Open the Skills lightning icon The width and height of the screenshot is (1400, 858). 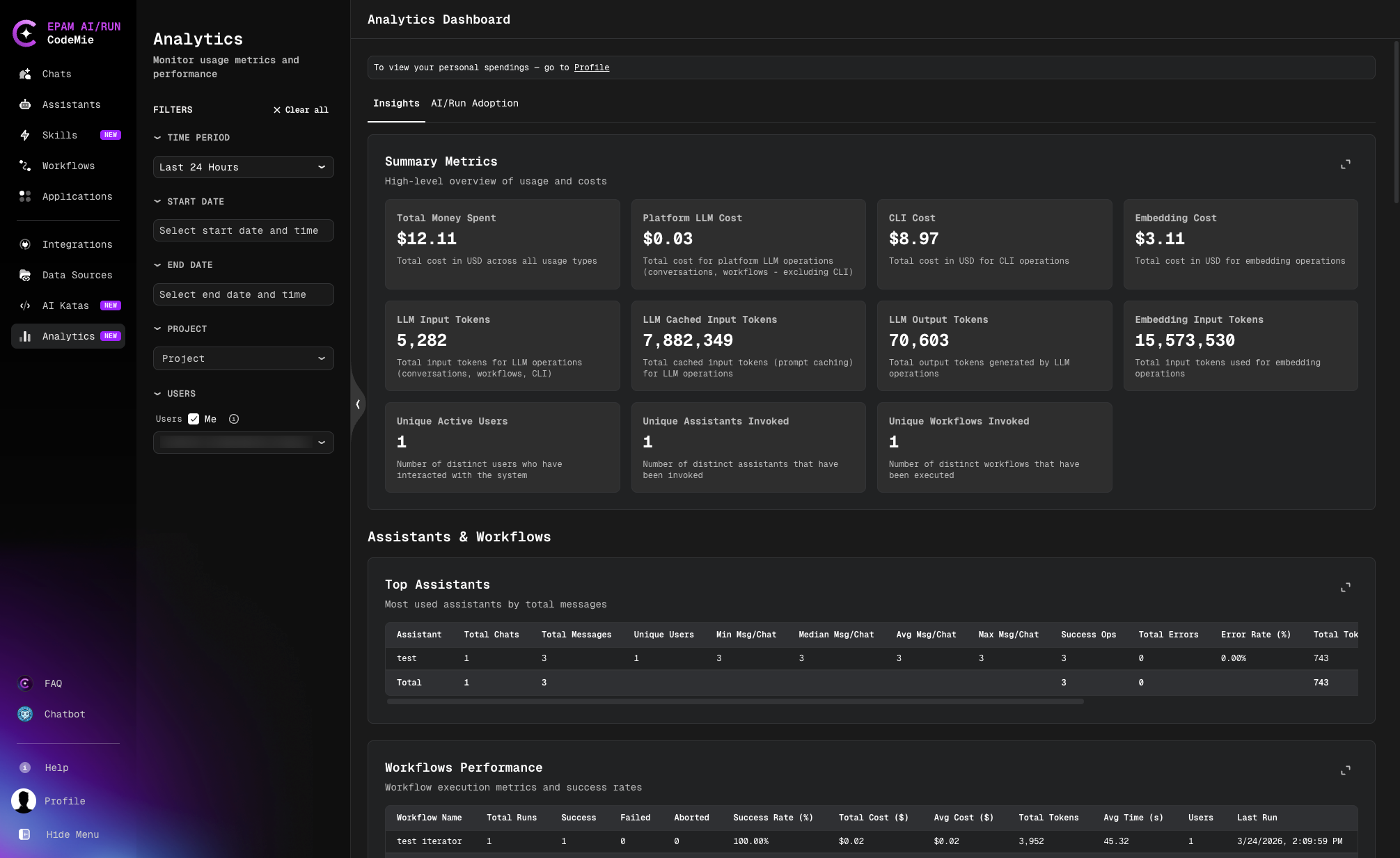pos(25,135)
